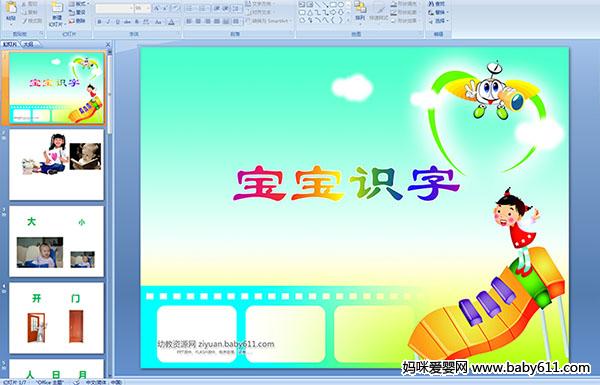This screenshot has height=385, width=600.
Task: Select slide 3 thumbnail showing 大 and 小
Action: click(x=56, y=241)
